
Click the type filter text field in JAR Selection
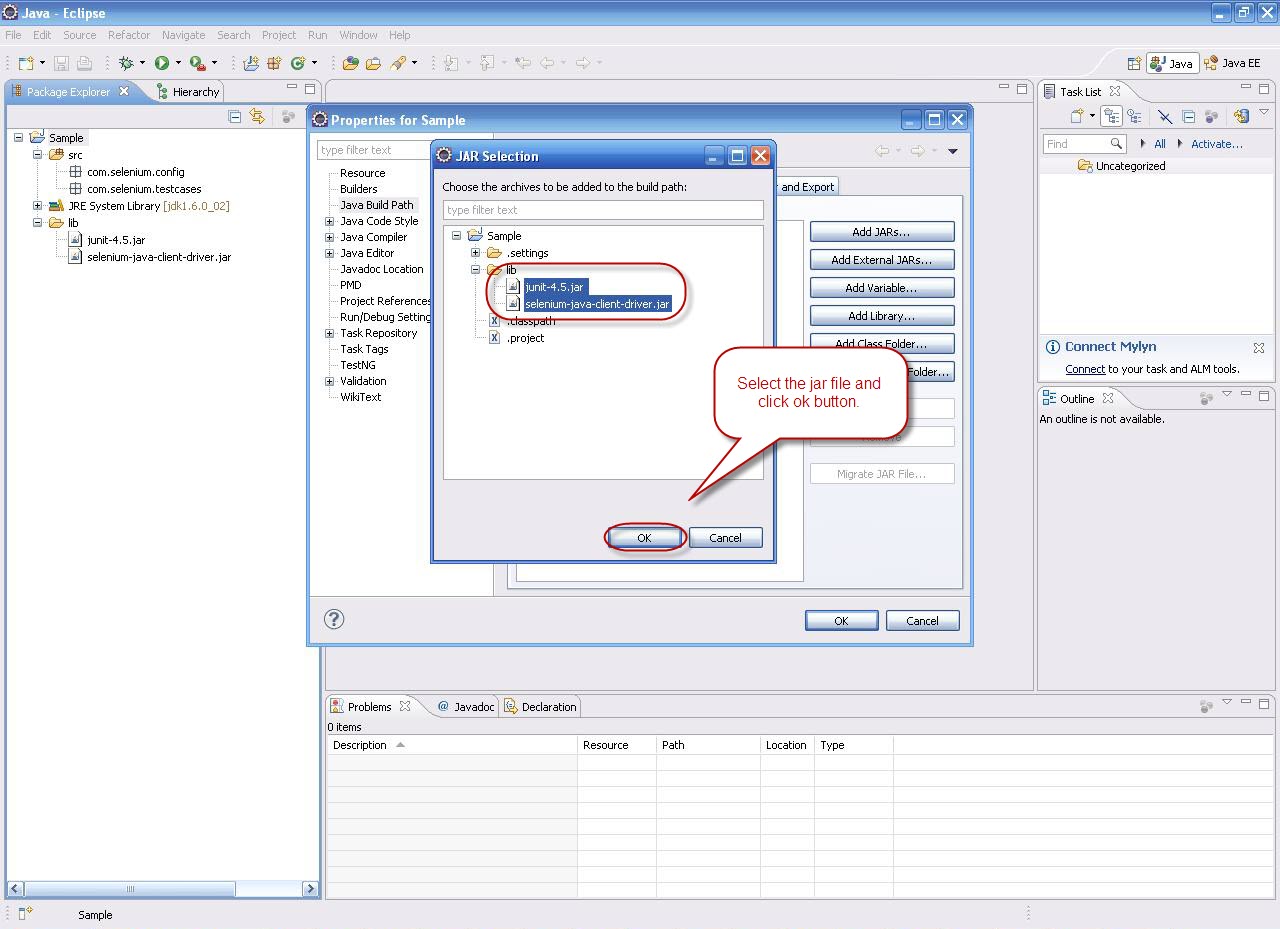(x=603, y=210)
